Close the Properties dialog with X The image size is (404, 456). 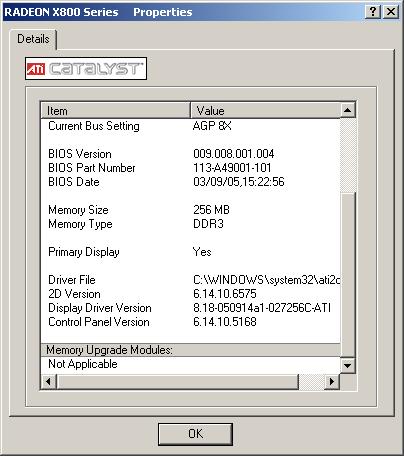(391, 12)
